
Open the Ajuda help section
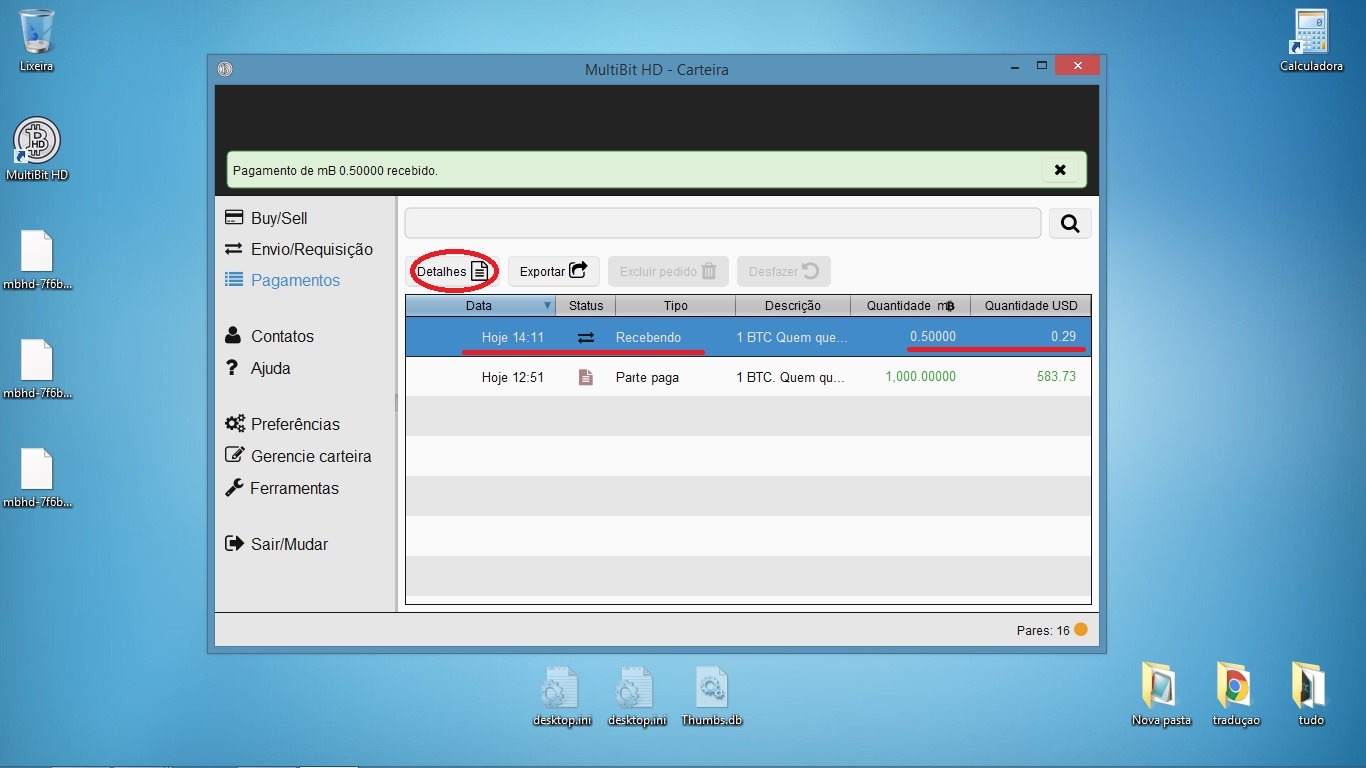click(x=270, y=368)
